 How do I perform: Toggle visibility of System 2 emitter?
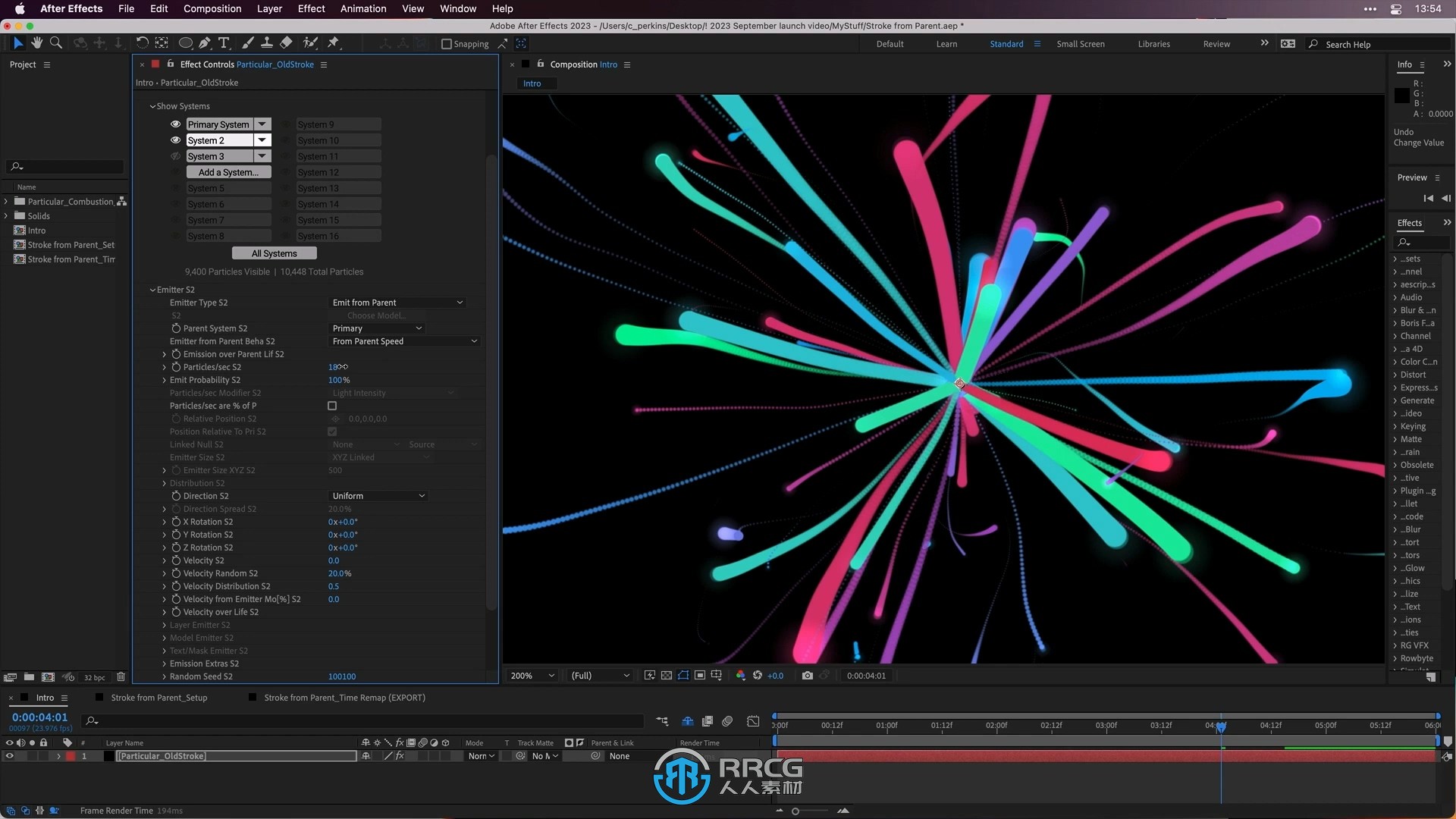coord(175,139)
